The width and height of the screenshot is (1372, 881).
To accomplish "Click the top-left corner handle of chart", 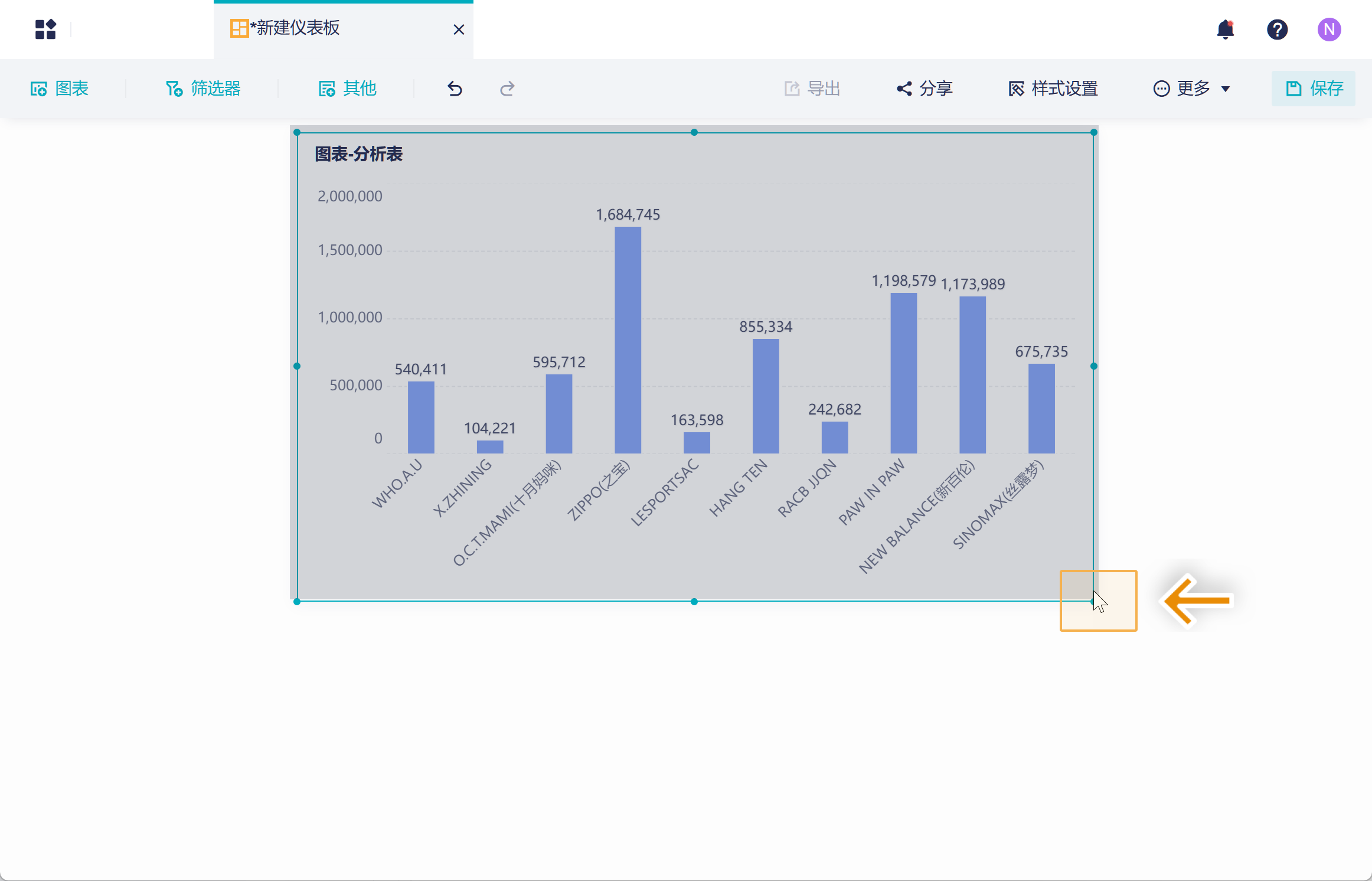I will click(x=297, y=132).
